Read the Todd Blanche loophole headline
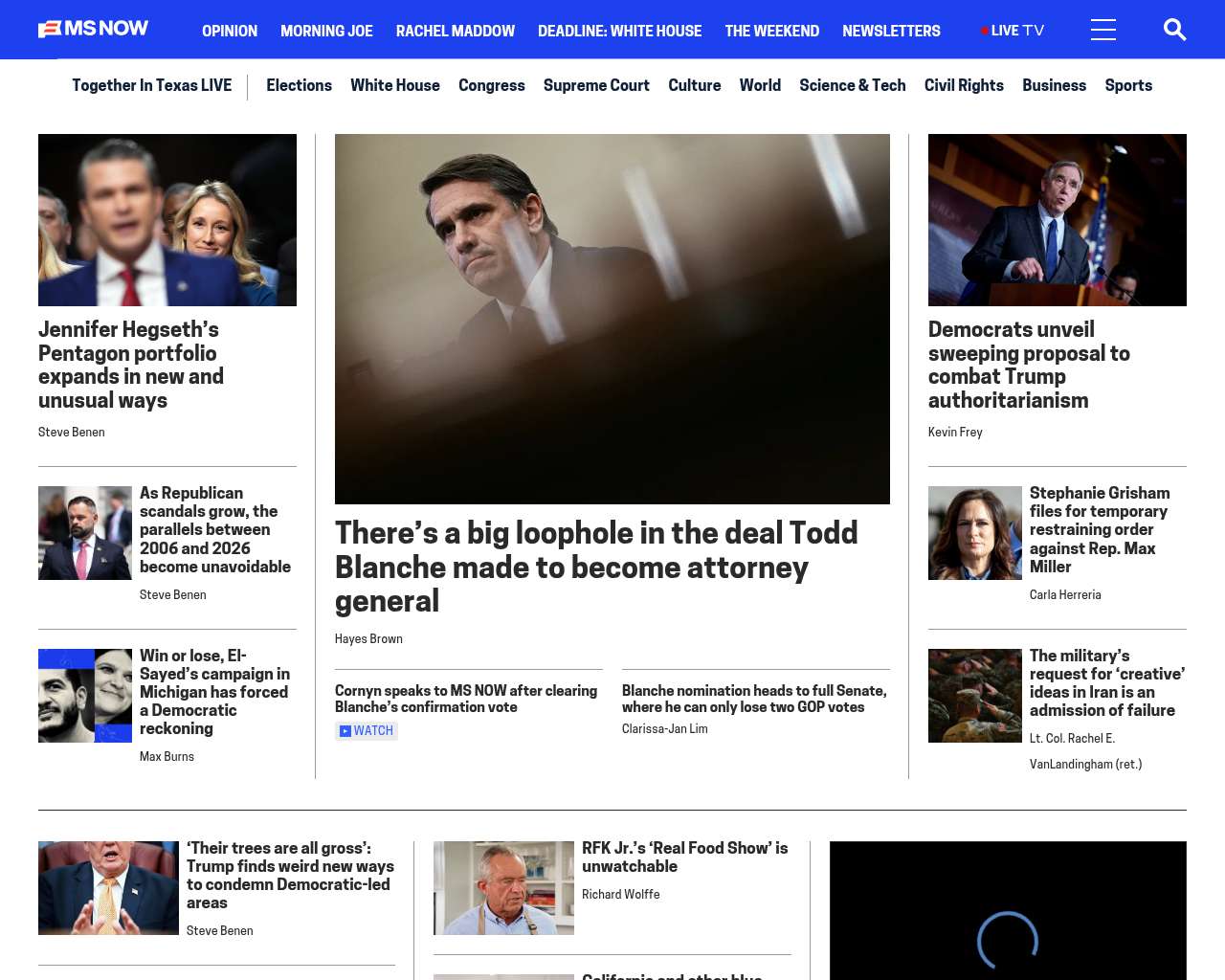This screenshot has width=1225, height=980. coord(596,567)
